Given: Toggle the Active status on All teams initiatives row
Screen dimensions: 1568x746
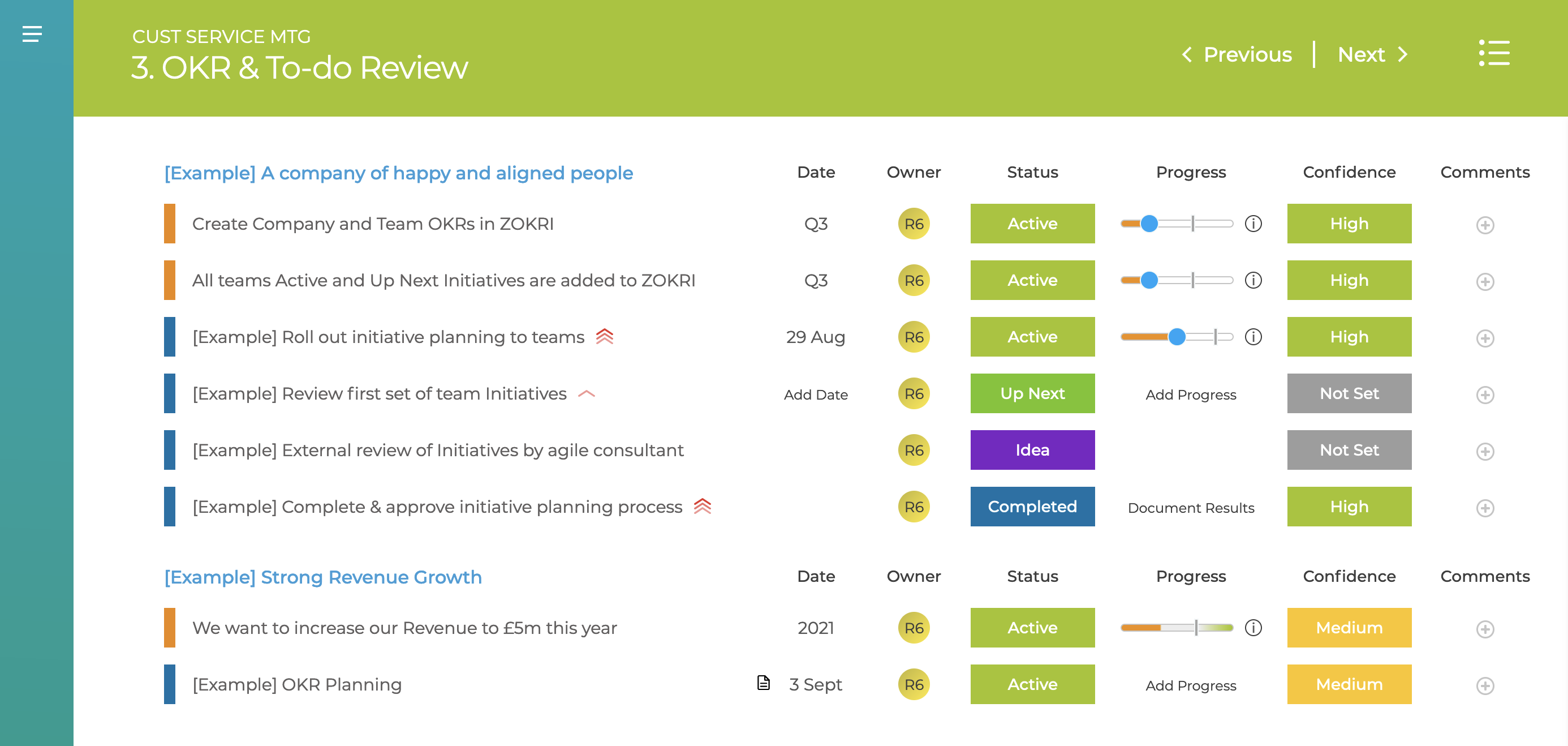Looking at the screenshot, I should 1032,280.
